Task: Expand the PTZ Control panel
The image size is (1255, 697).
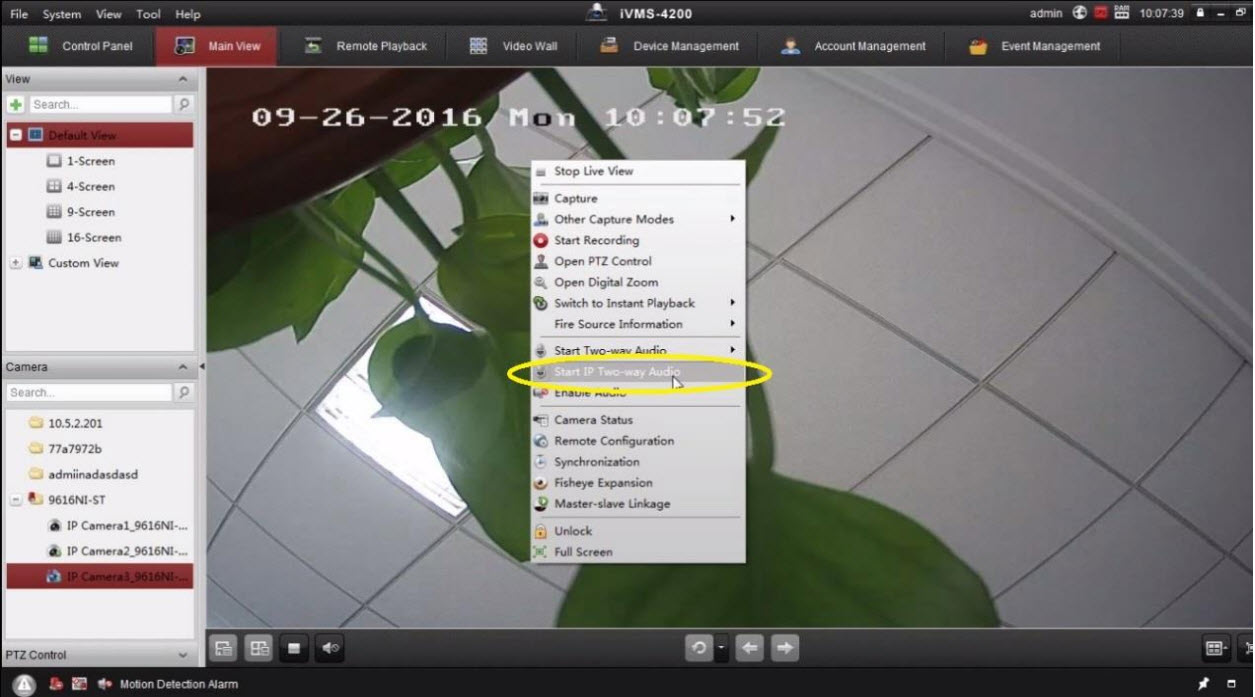Action: [182, 655]
